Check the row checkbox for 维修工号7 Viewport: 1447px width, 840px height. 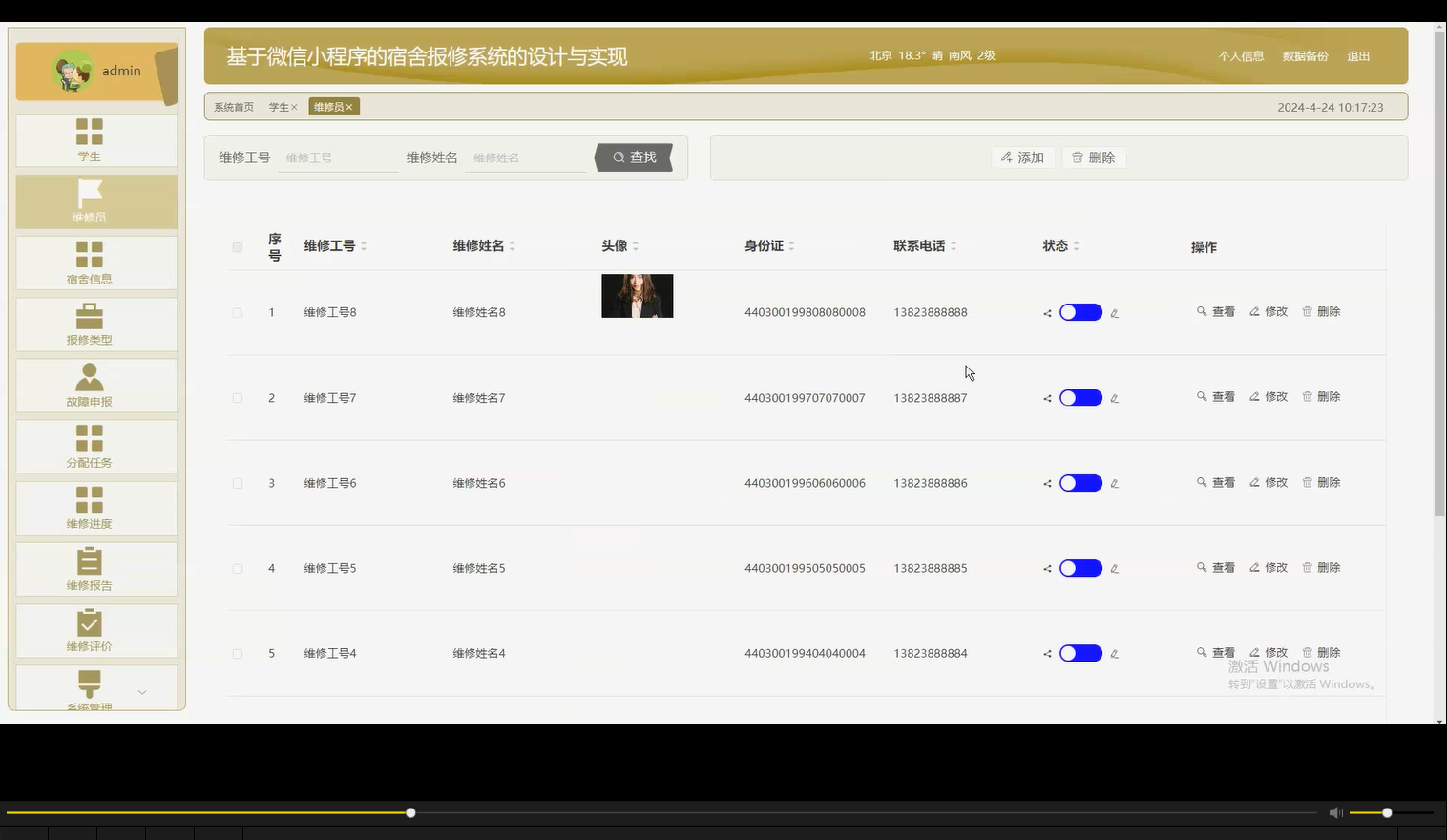coord(238,398)
